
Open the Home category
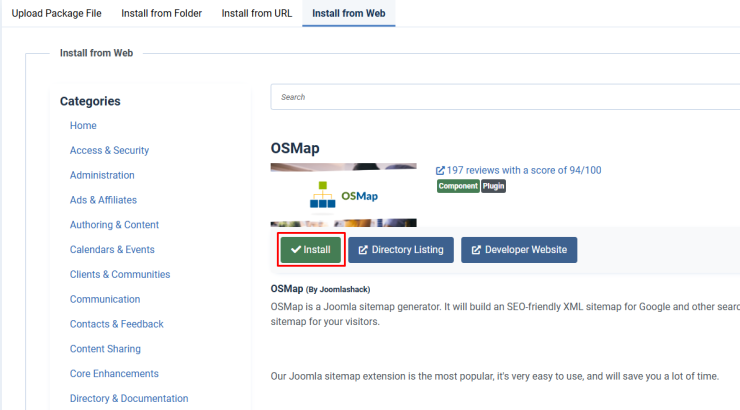(x=83, y=126)
